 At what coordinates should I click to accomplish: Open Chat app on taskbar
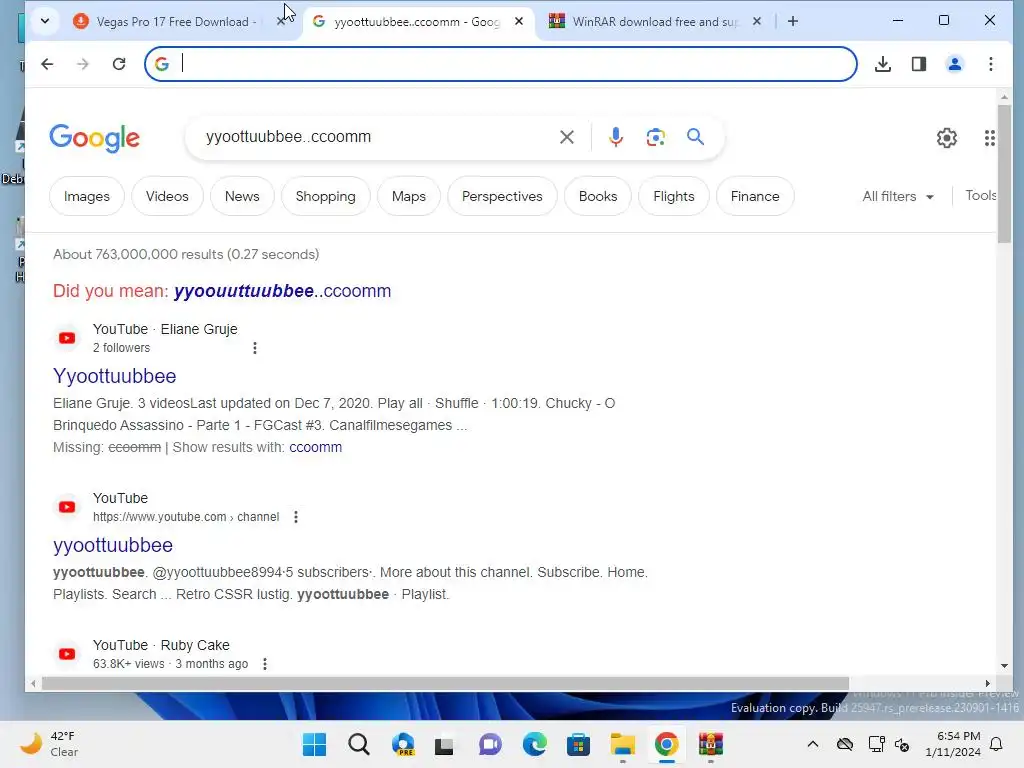pos(490,744)
